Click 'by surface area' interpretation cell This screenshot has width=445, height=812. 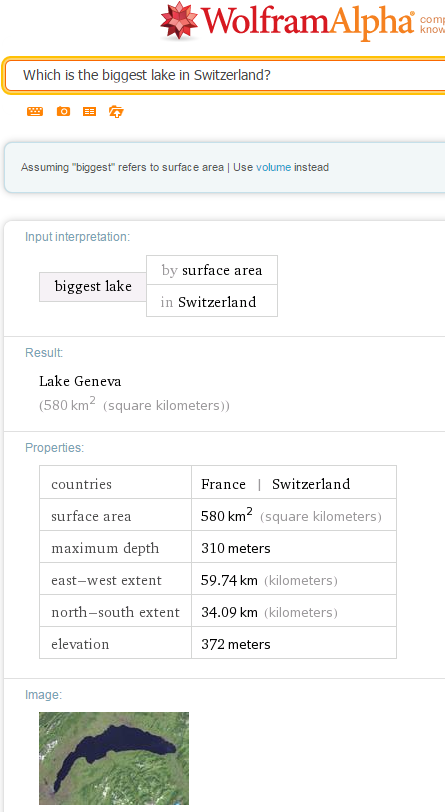212,270
